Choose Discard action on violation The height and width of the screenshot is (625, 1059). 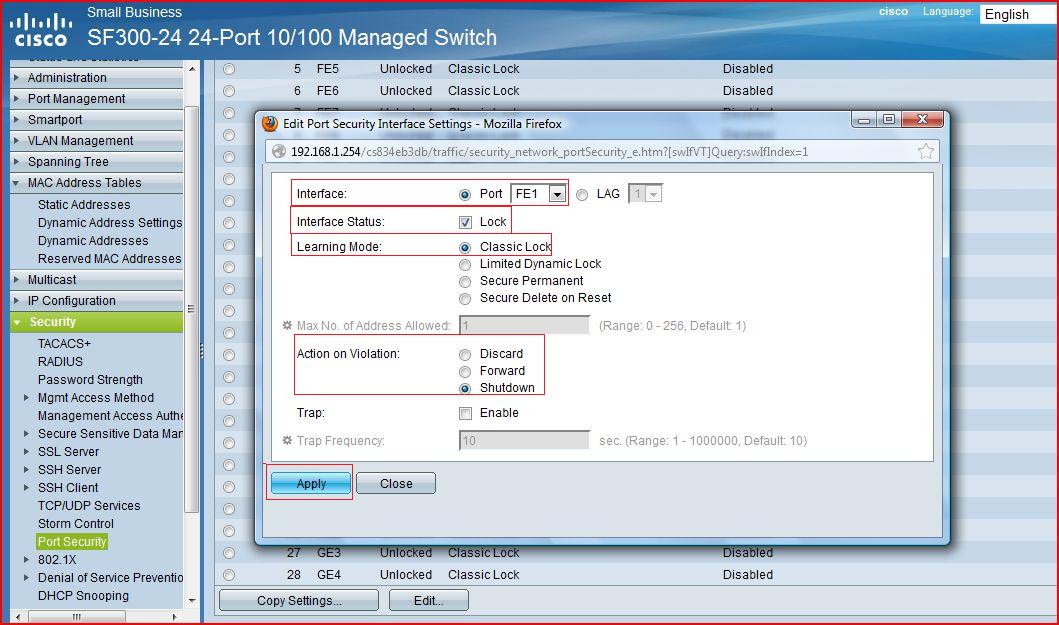(x=465, y=355)
